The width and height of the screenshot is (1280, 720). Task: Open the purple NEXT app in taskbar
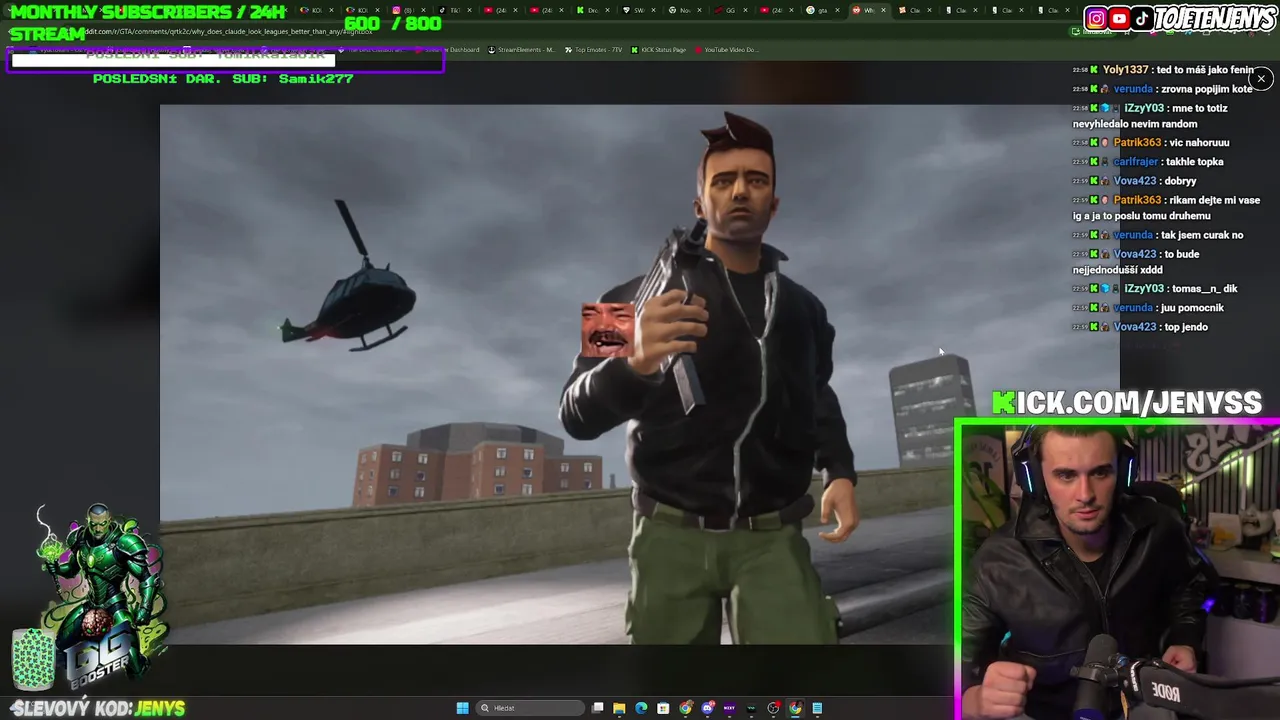[x=729, y=708]
